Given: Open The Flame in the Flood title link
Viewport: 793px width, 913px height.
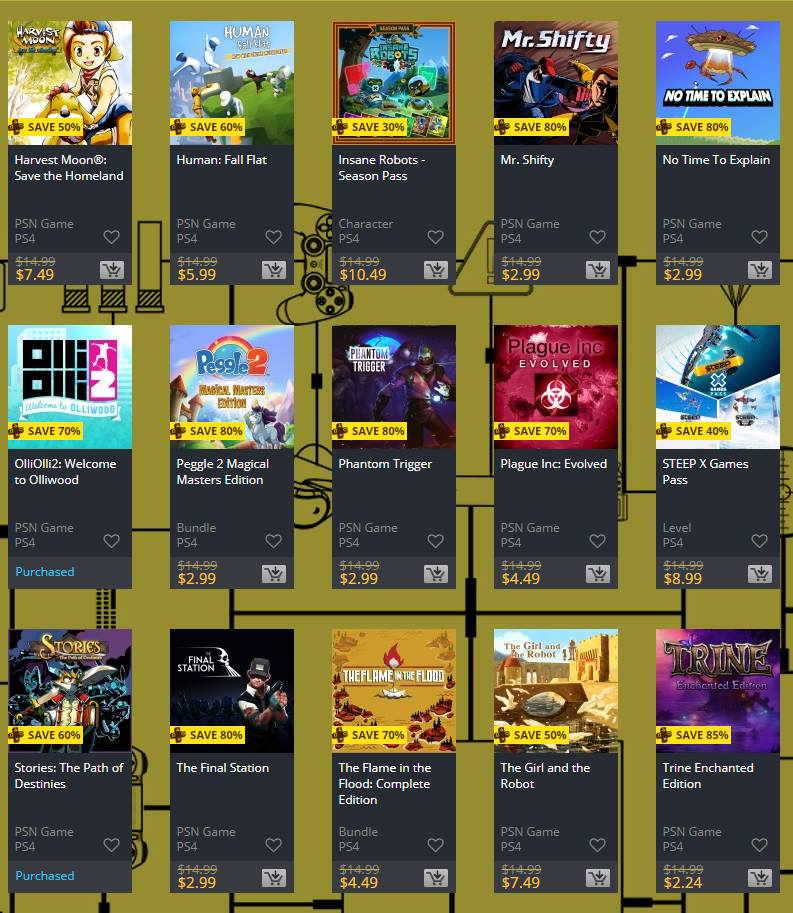Looking at the screenshot, I should [x=384, y=784].
